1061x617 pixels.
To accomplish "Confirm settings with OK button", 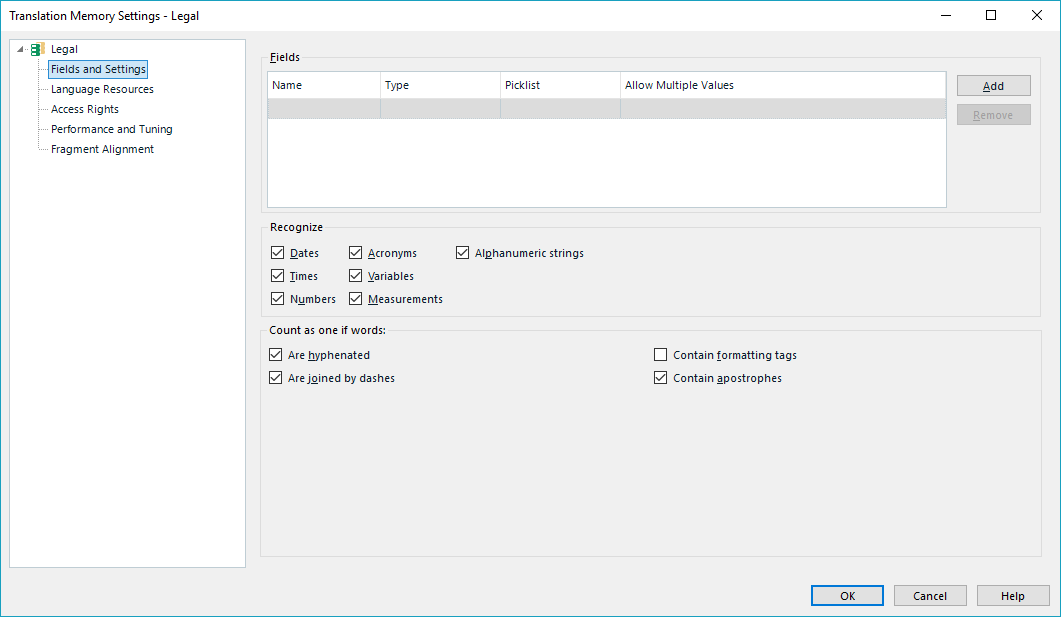I will click(x=847, y=595).
